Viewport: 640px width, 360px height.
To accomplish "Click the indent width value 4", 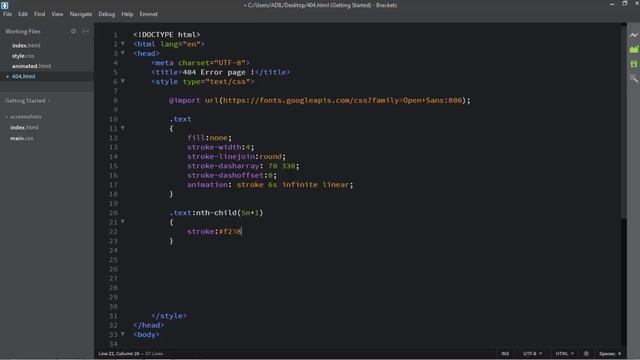I will [x=619, y=353].
